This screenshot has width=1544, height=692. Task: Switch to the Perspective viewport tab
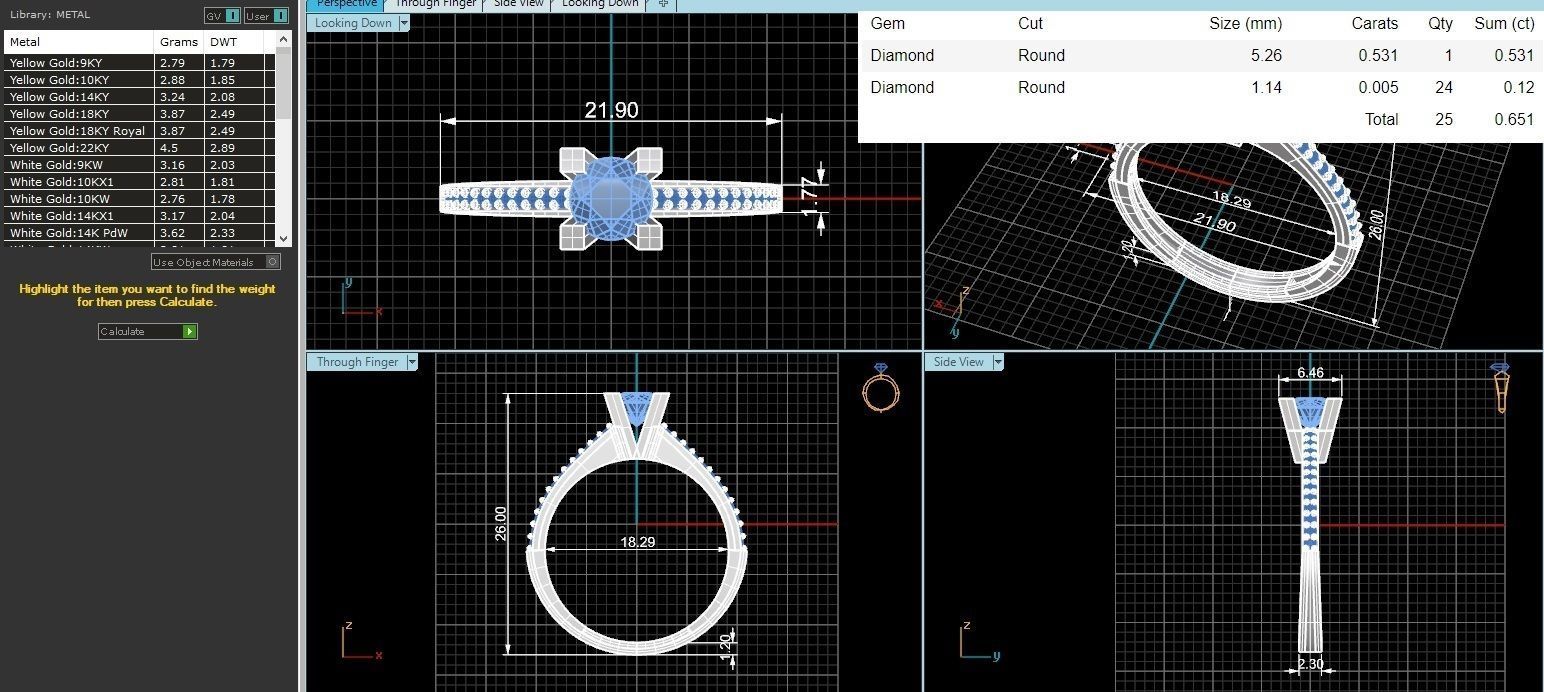346,4
